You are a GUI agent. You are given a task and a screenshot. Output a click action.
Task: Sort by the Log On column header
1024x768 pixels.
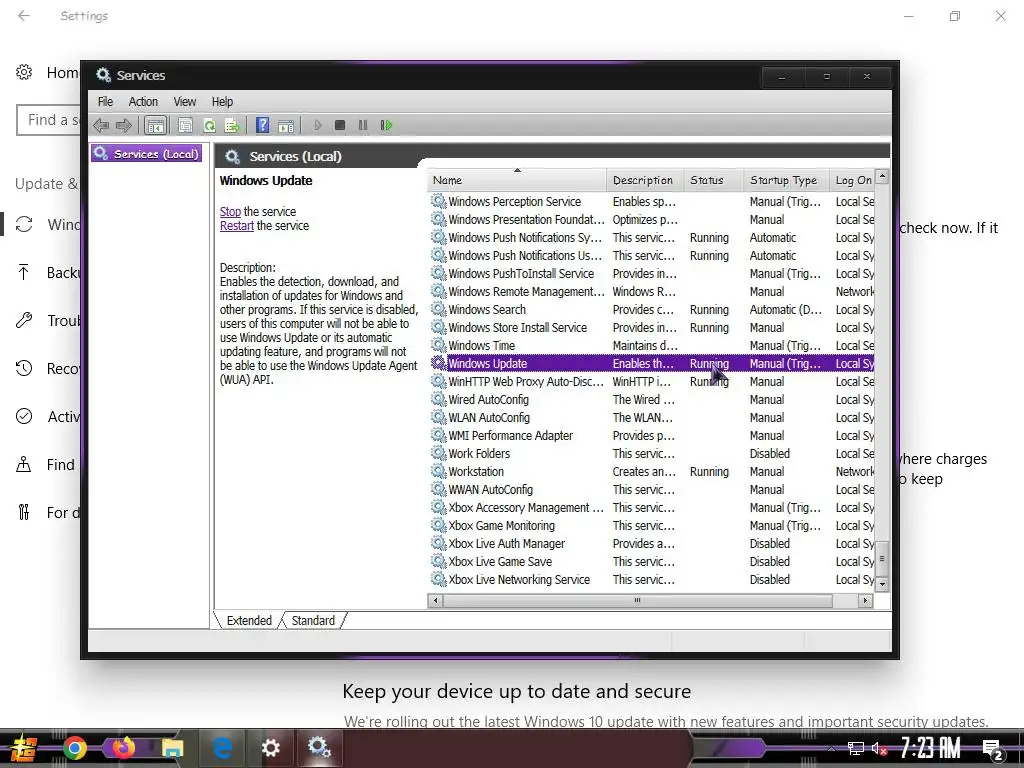coord(852,180)
